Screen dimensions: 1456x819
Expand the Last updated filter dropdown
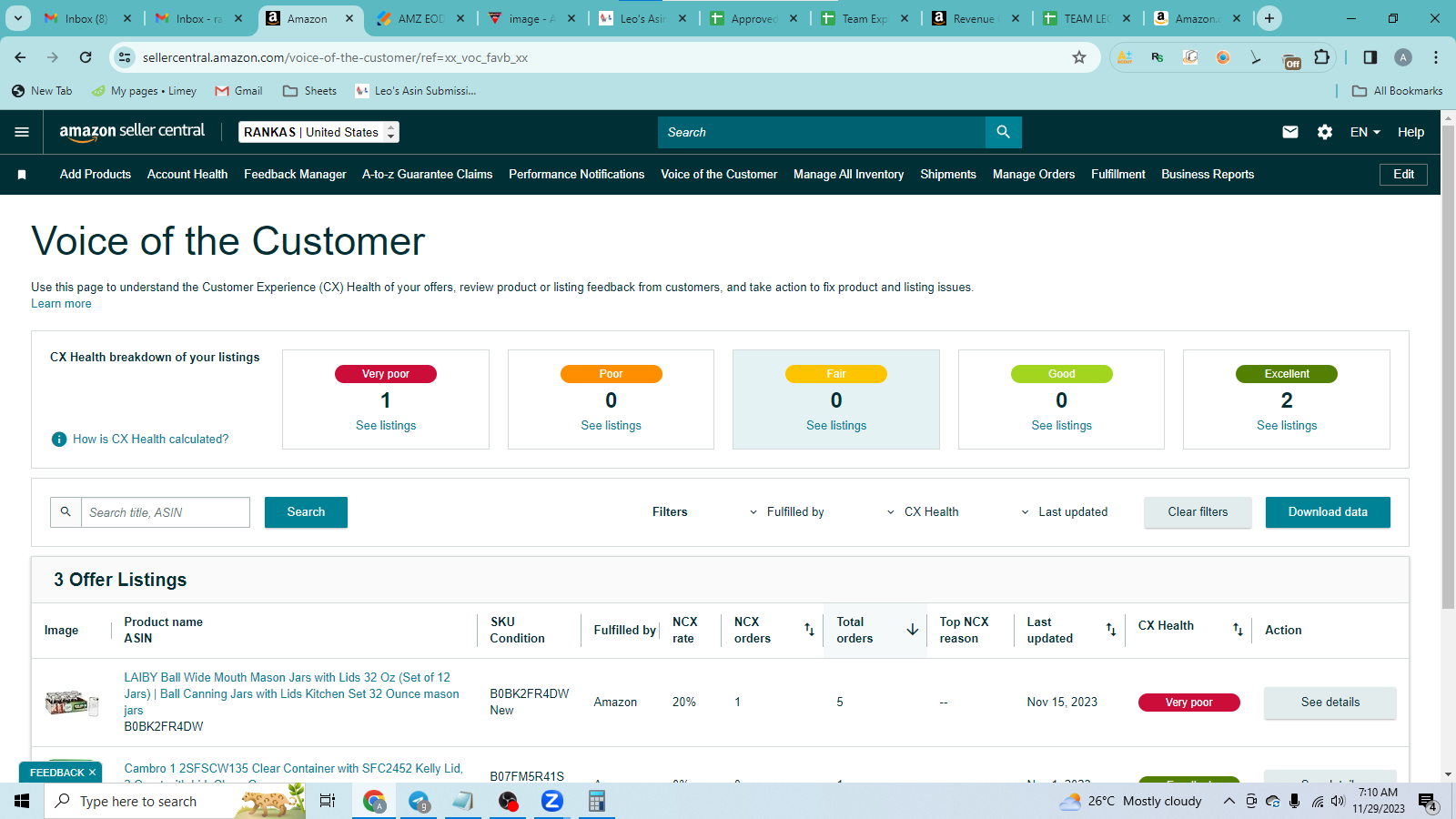pos(1065,512)
